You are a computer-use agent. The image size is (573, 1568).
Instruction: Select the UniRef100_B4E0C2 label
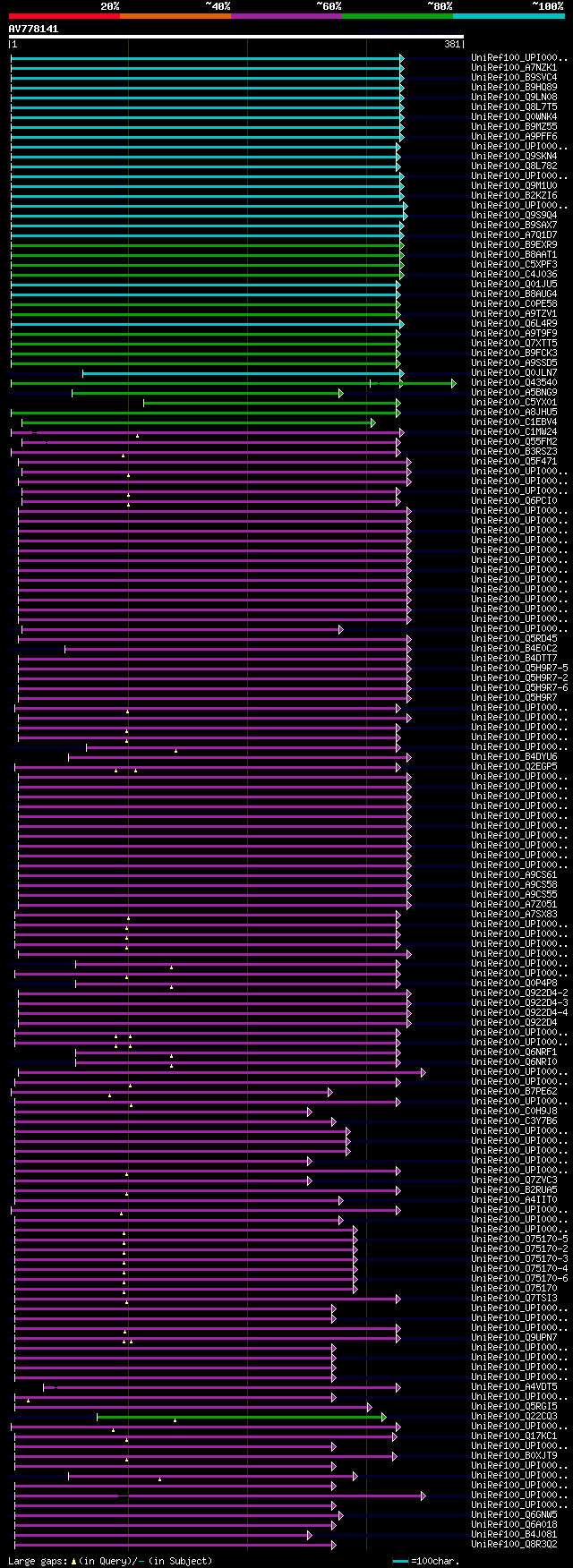(x=514, y=648)
